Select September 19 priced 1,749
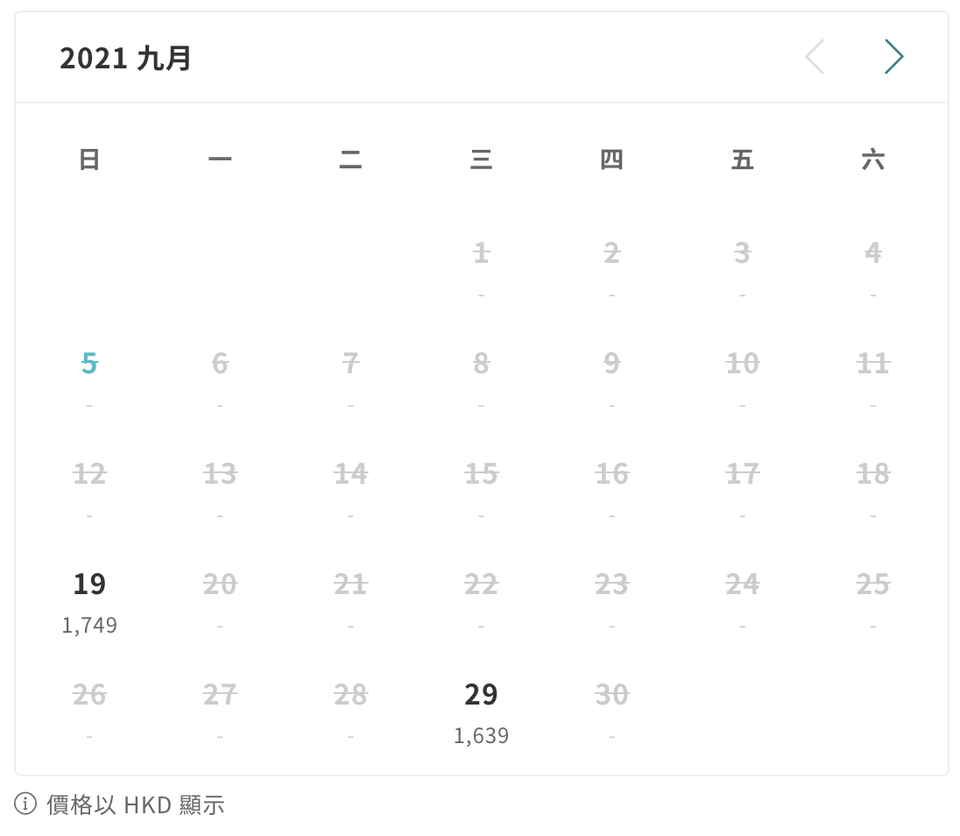 click(x=89, y=600)
